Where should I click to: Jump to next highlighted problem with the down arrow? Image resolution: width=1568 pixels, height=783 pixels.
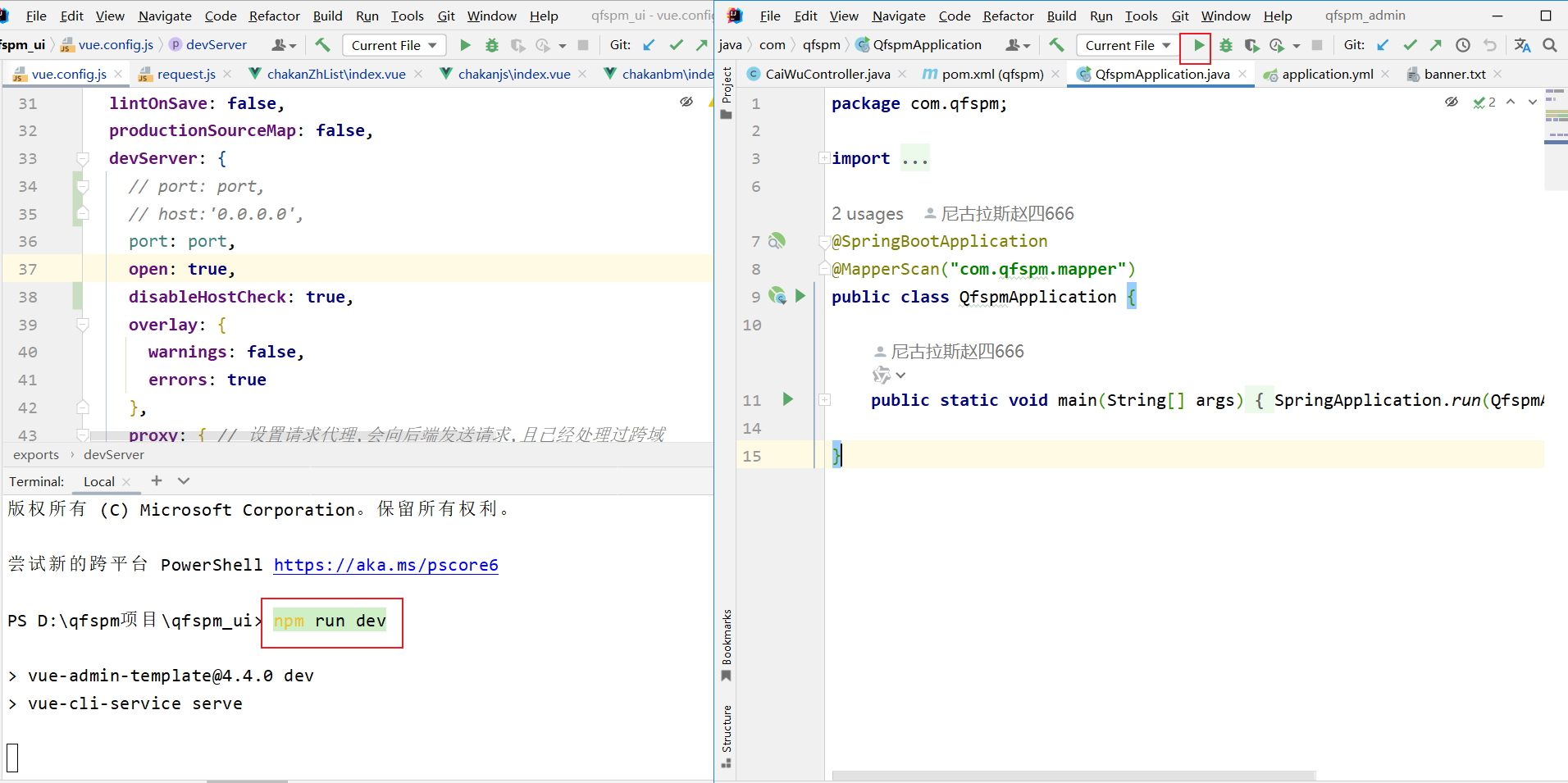[1532, 102]
